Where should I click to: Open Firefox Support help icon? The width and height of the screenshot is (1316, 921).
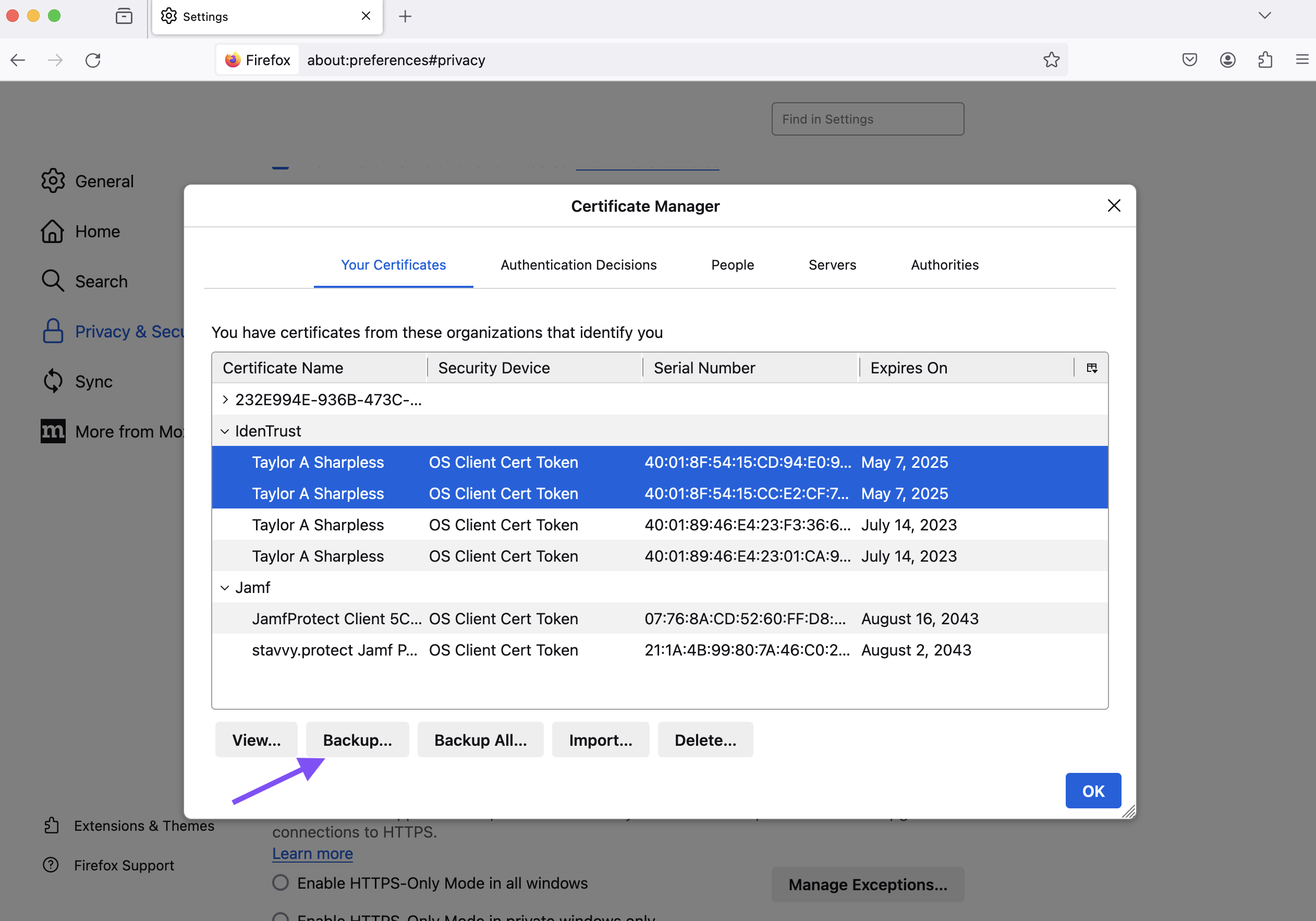(x=51, y=865)
